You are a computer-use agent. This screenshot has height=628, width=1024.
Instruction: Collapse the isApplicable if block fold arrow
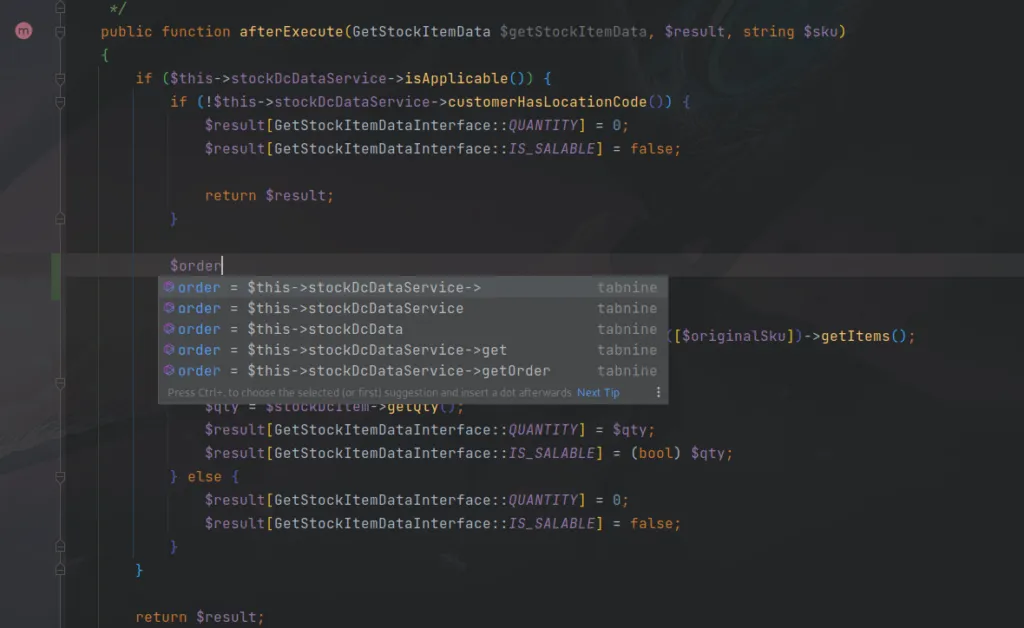60,78
